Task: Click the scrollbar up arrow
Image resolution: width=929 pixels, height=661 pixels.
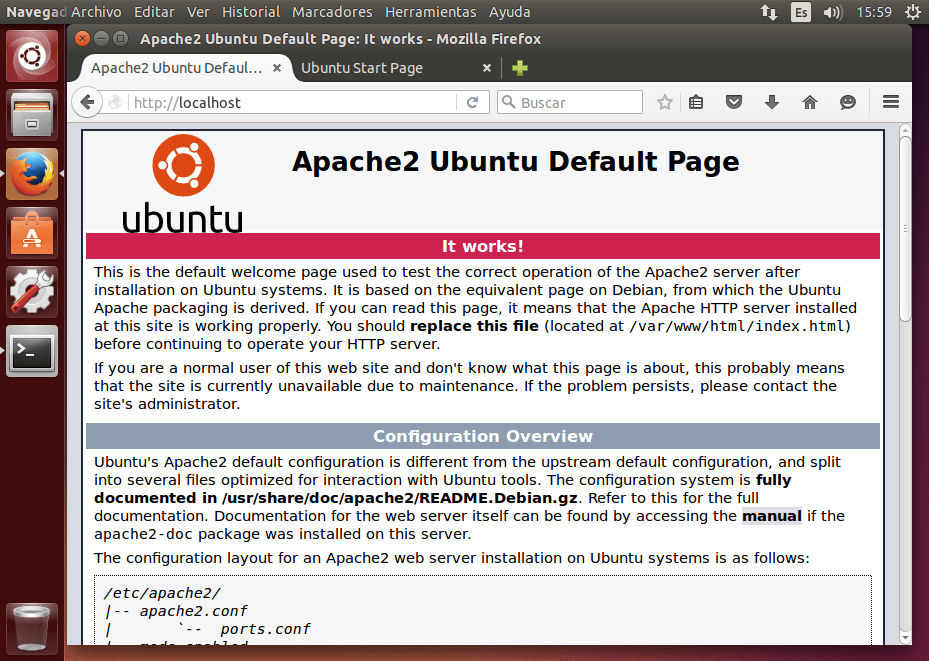Action: coord(905,129)
